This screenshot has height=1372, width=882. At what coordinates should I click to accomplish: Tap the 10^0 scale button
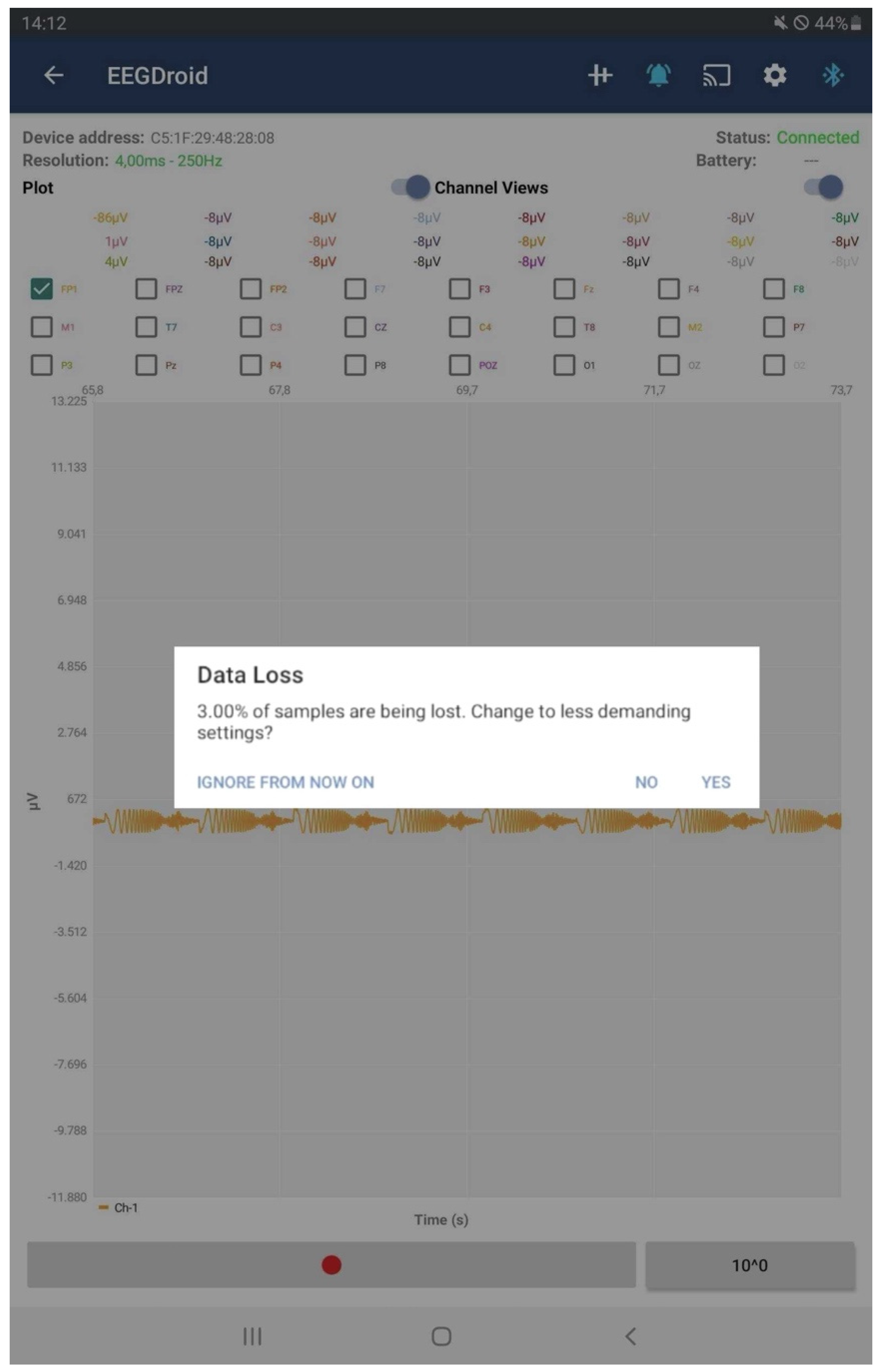click(x=749, y=1266)
